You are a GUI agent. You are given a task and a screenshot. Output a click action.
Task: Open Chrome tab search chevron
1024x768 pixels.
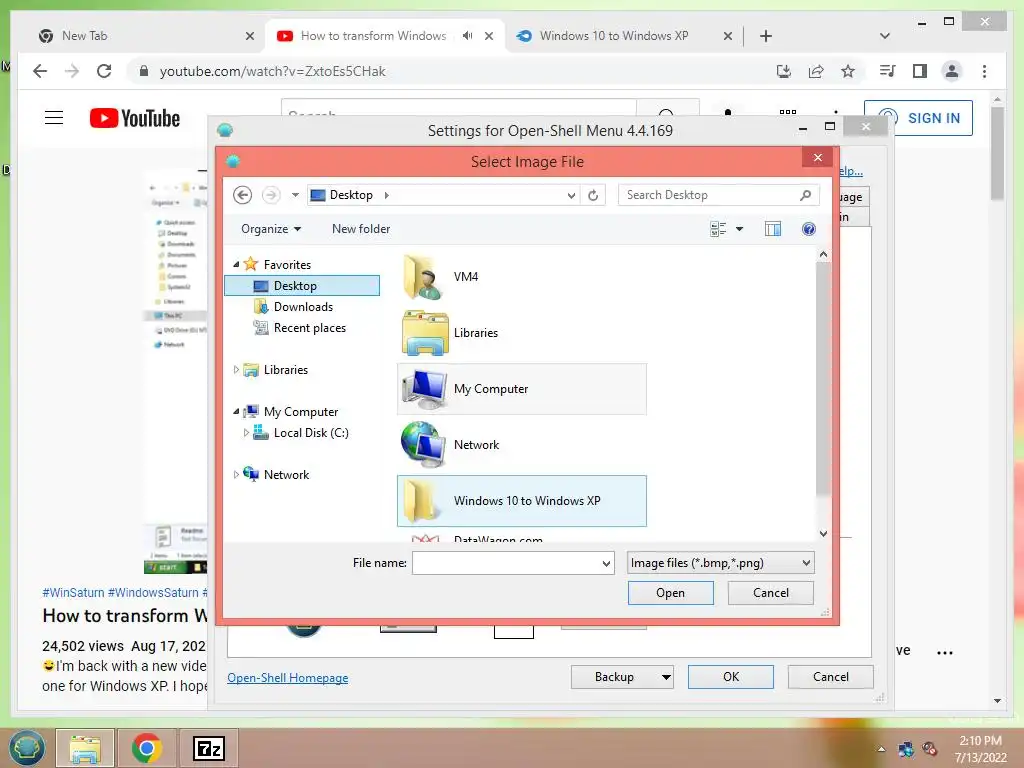click(x=885, y=36)
